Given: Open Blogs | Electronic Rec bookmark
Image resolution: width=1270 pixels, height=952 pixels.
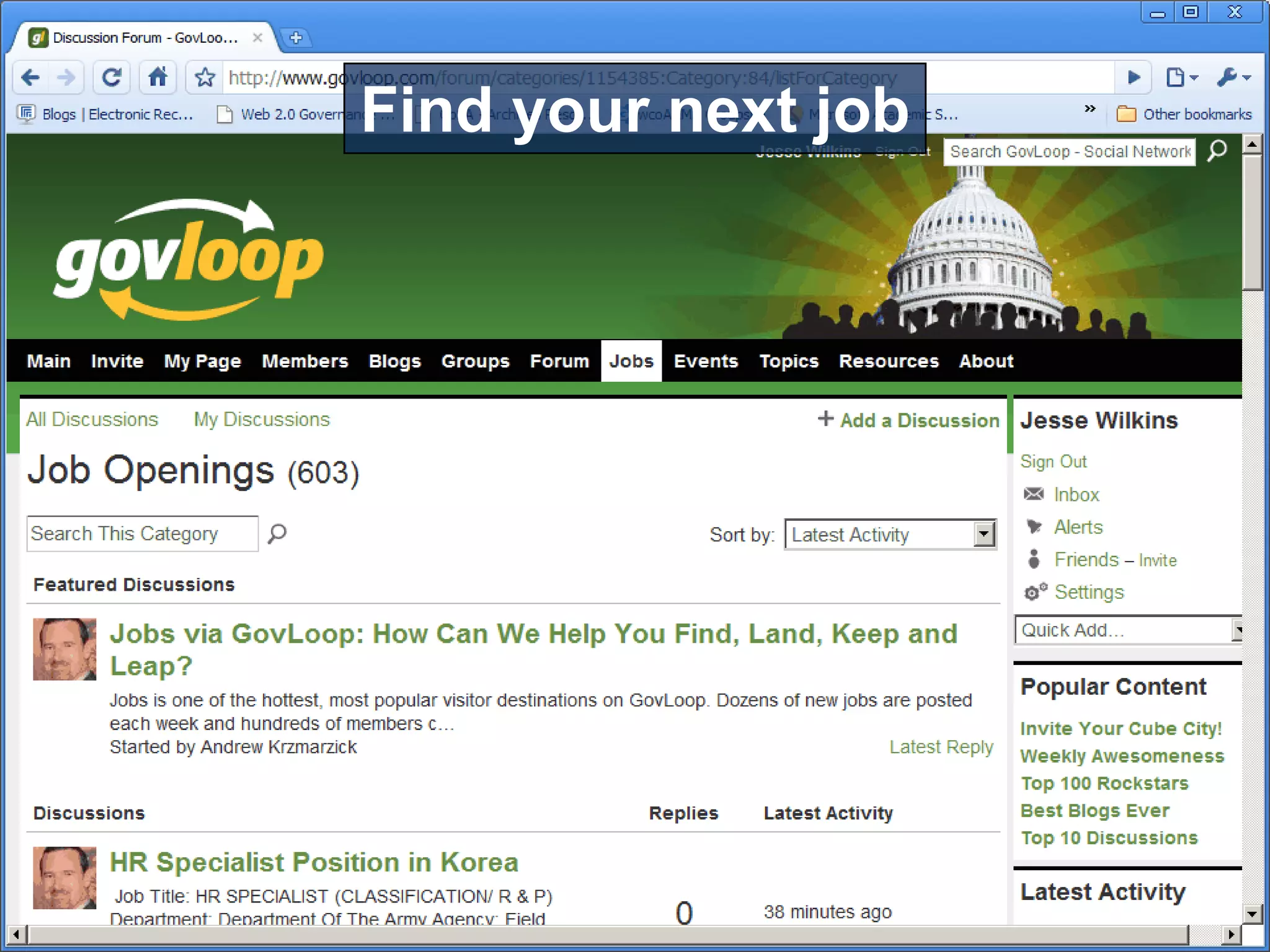Looking at the screenshot, I should click(x=105, y=114).
